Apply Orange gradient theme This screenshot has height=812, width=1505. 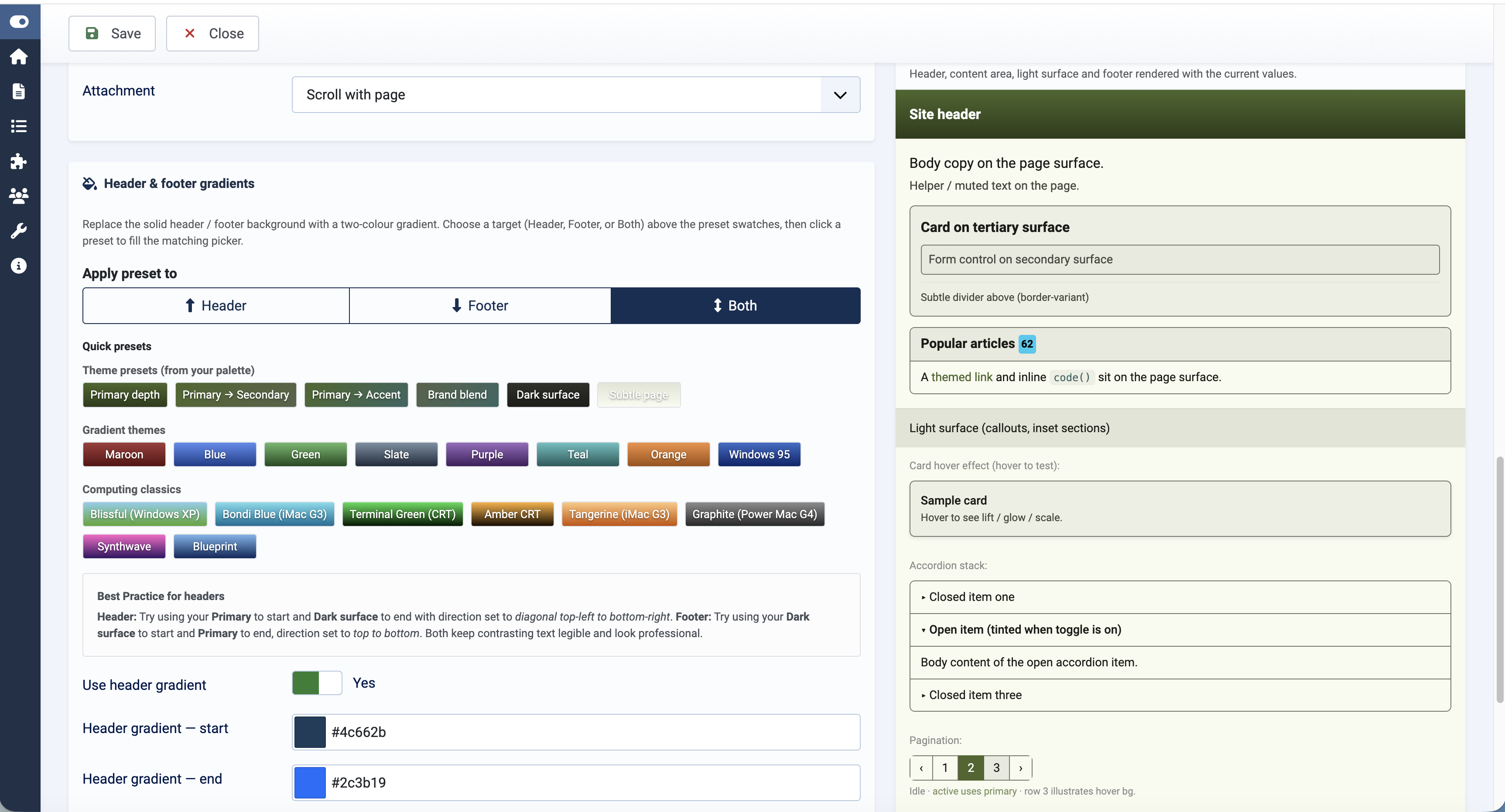pos(668,454)
